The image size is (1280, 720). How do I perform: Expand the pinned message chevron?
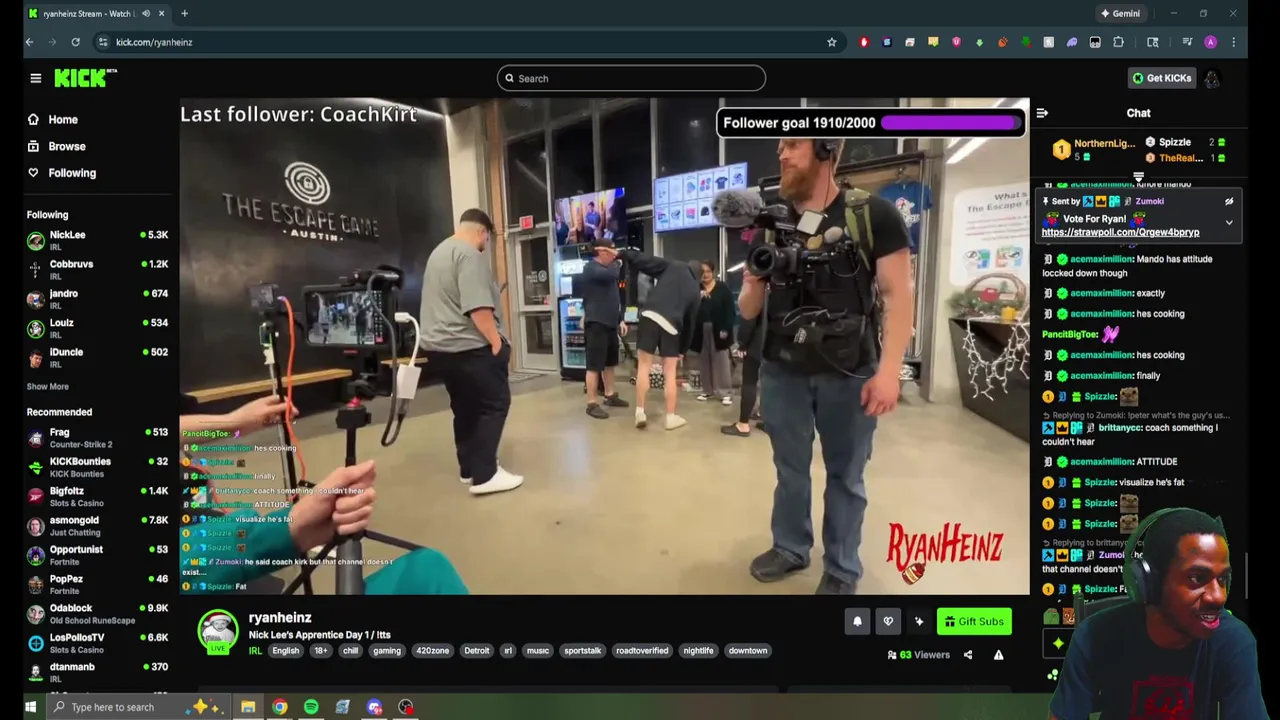1229,223
